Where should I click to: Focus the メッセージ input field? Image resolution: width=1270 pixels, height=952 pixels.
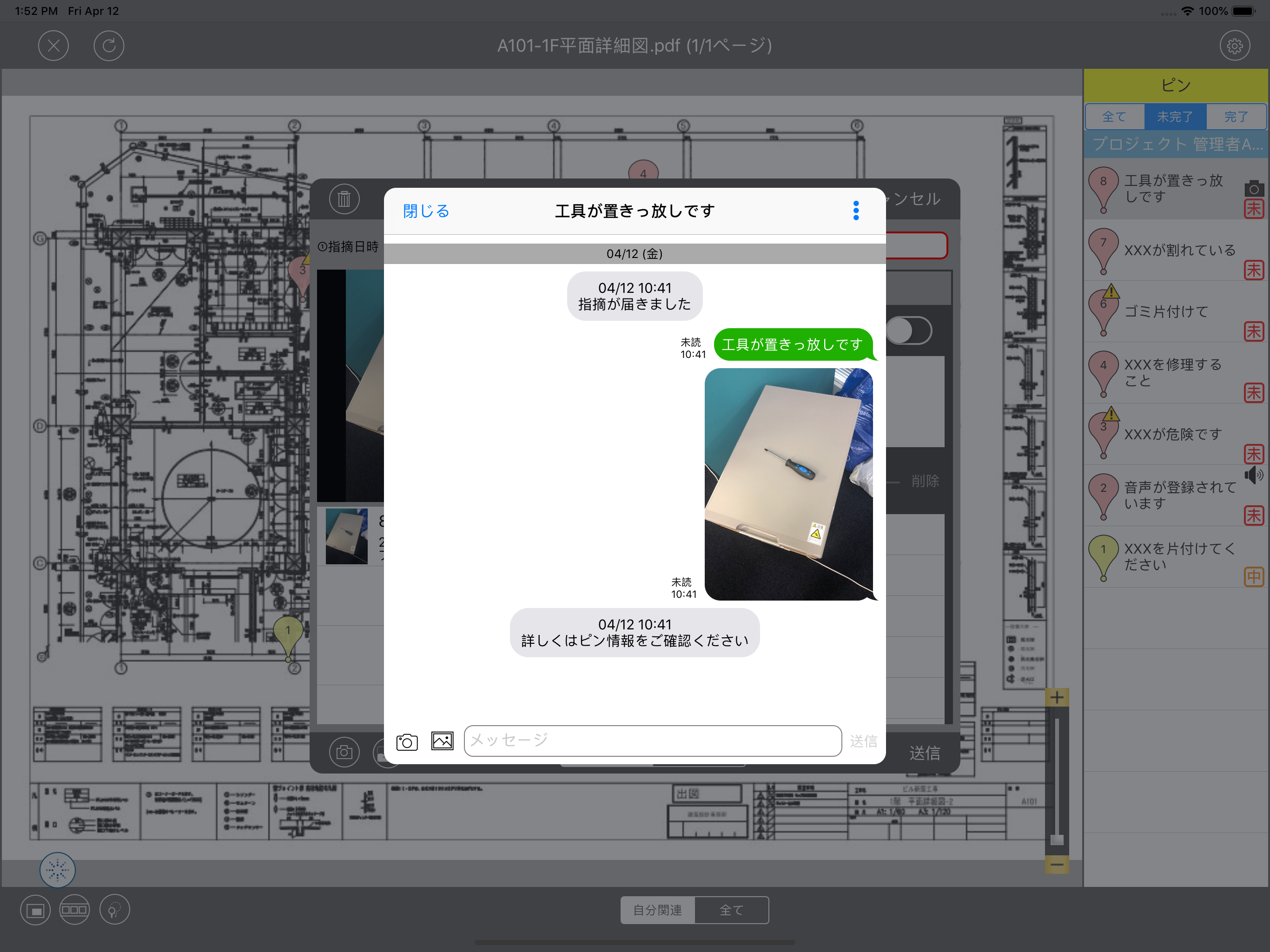coord(653,740)
